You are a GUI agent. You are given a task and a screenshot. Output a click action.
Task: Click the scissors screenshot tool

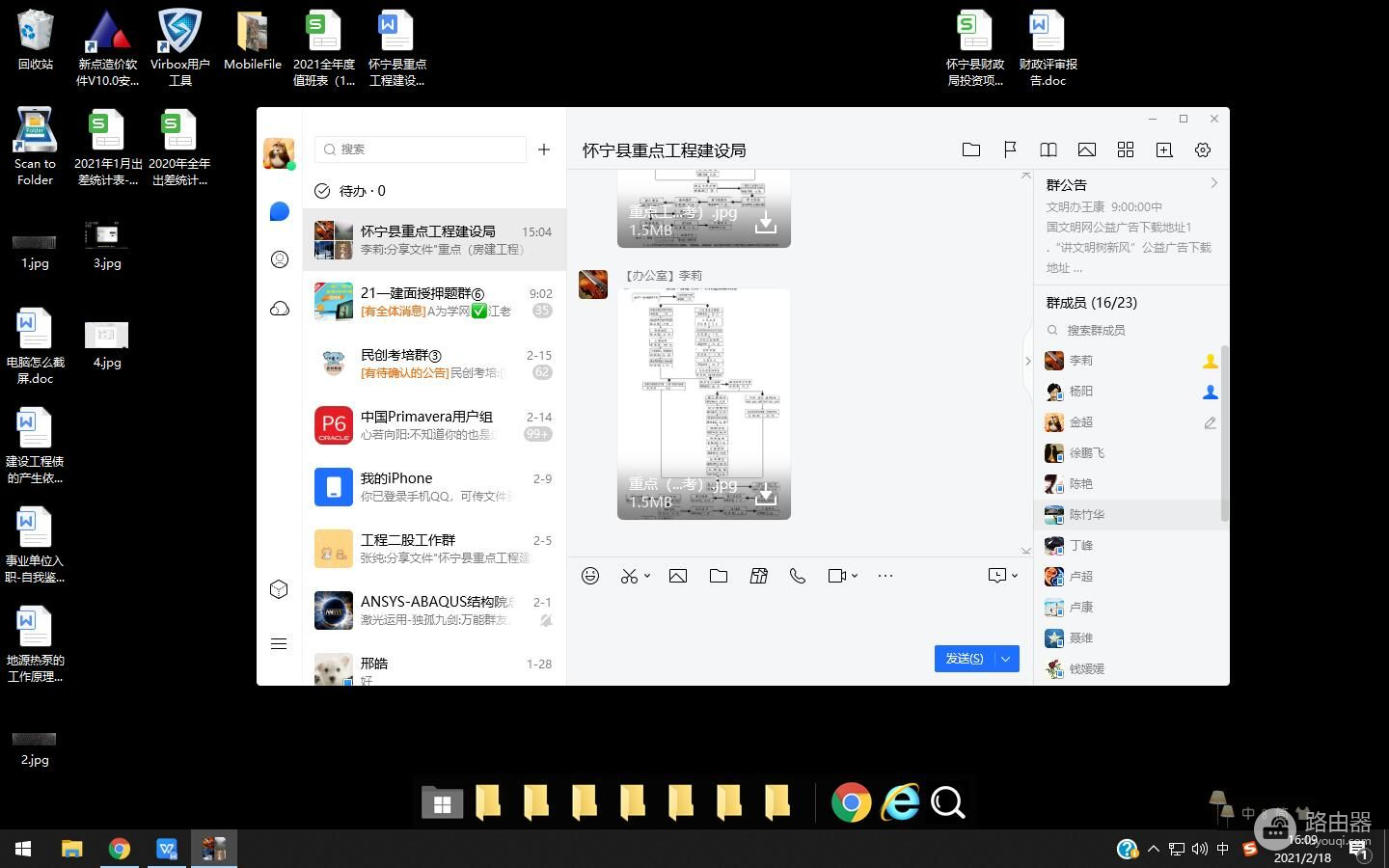pos(629,576)
